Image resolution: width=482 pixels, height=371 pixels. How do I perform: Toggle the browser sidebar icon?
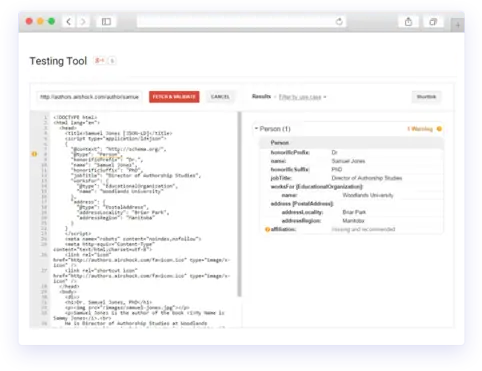(x=106, y=22)
